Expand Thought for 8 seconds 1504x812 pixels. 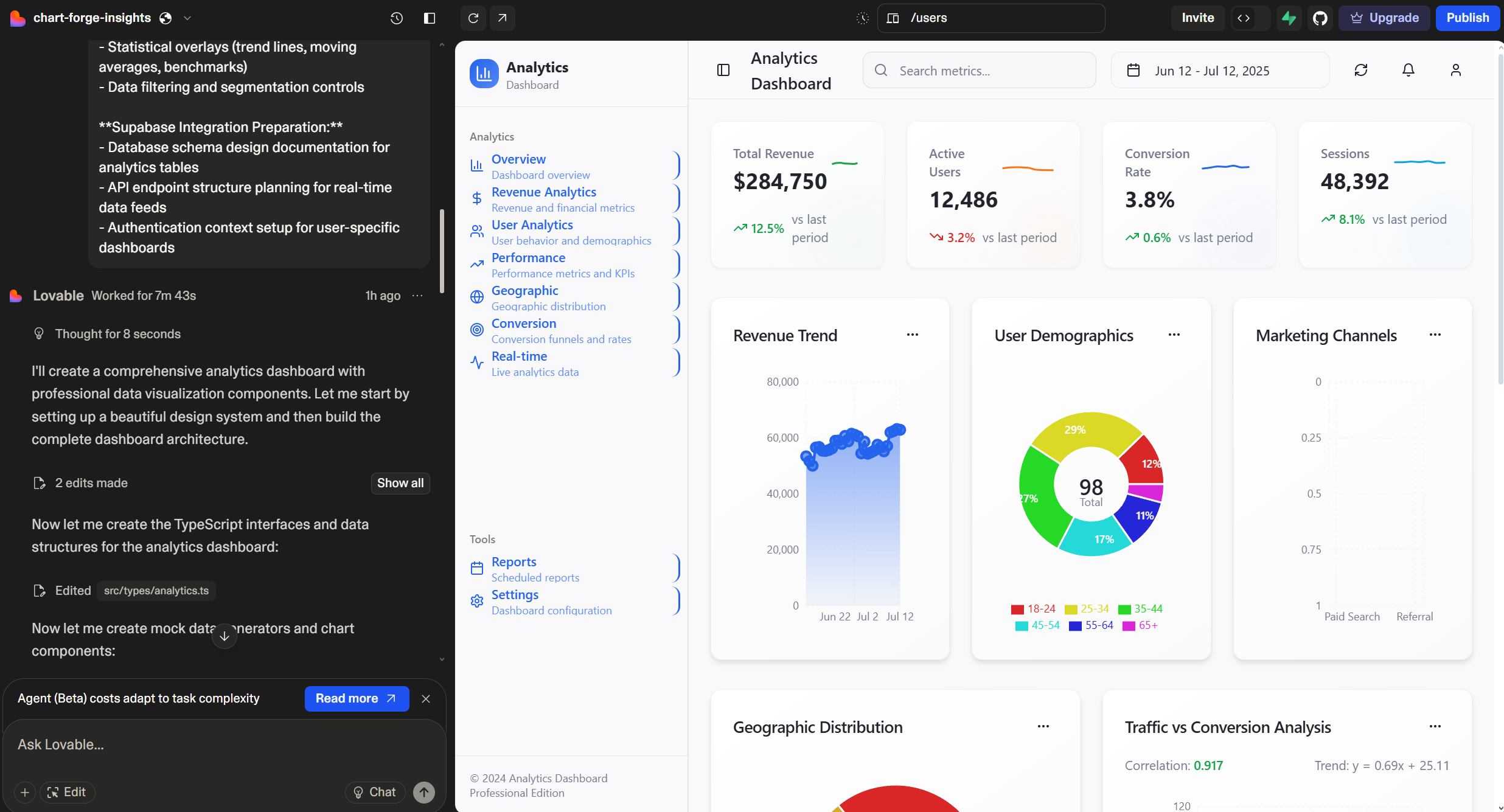click(x=117, y=334)
